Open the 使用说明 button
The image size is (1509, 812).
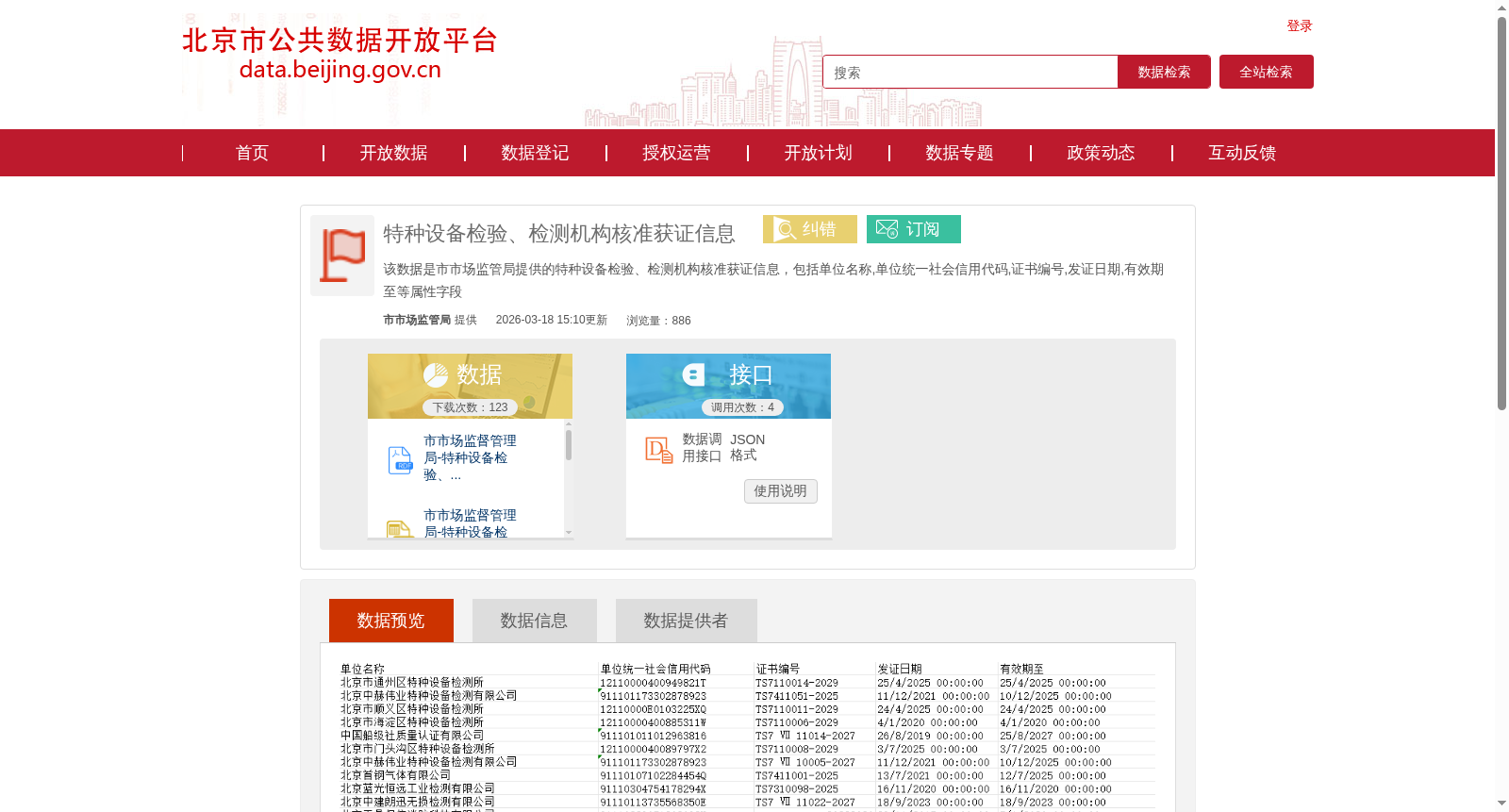[780, 490]
